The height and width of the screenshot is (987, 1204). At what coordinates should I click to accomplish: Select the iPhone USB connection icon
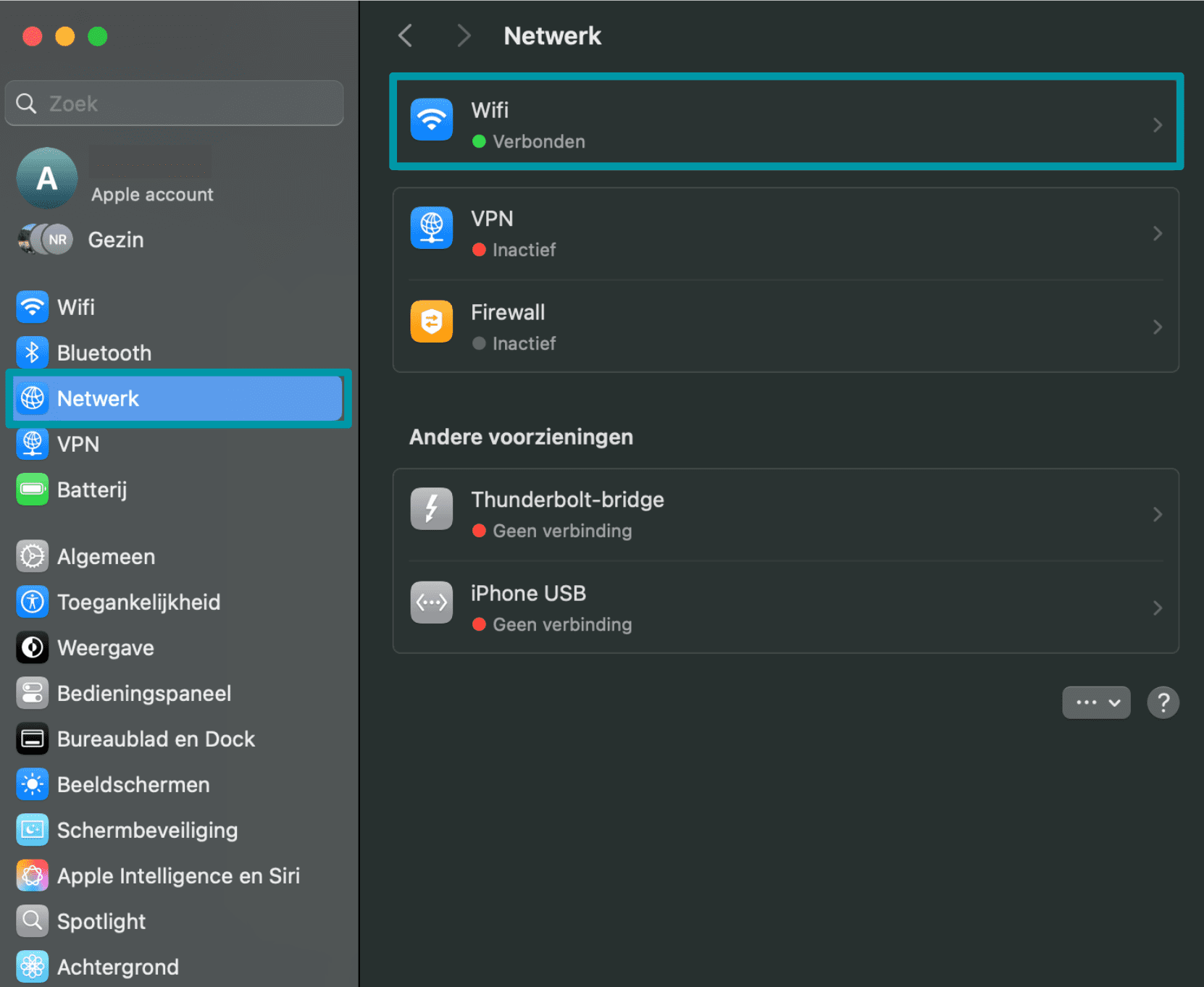(431, 602)
